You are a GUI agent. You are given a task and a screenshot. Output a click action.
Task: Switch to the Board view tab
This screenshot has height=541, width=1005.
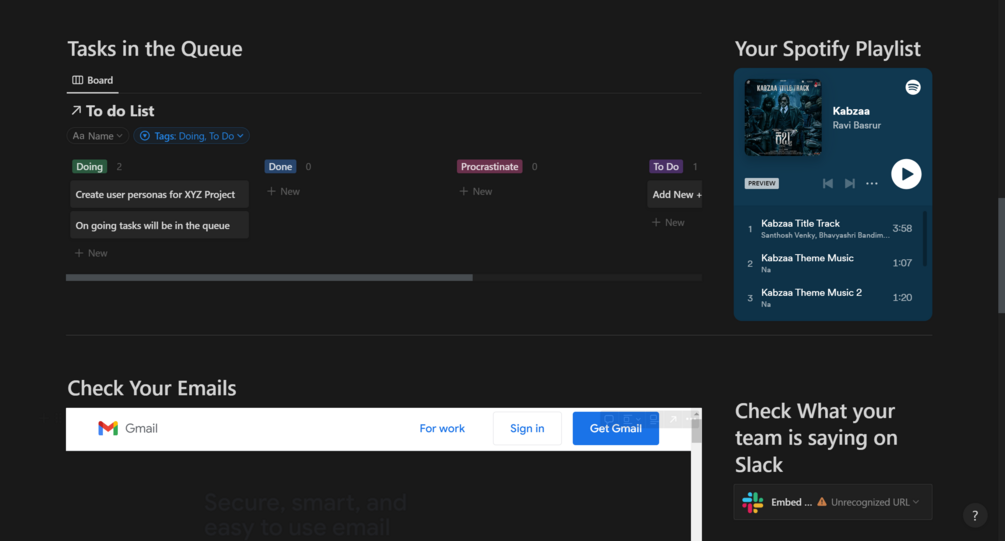(92, 80)
